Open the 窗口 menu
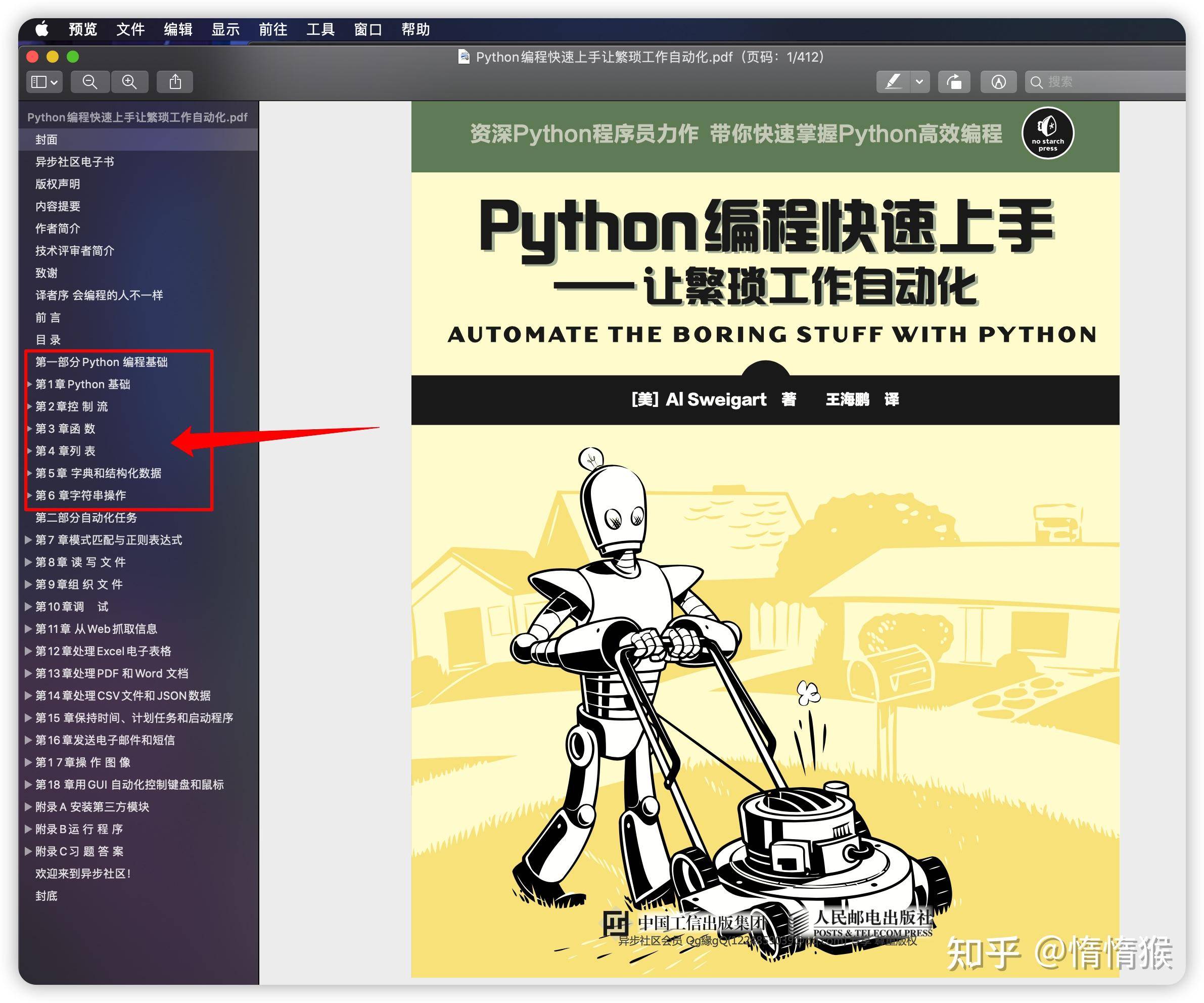The height and width of the screenshot is (1003, 1204). click(x=368, y=29)
